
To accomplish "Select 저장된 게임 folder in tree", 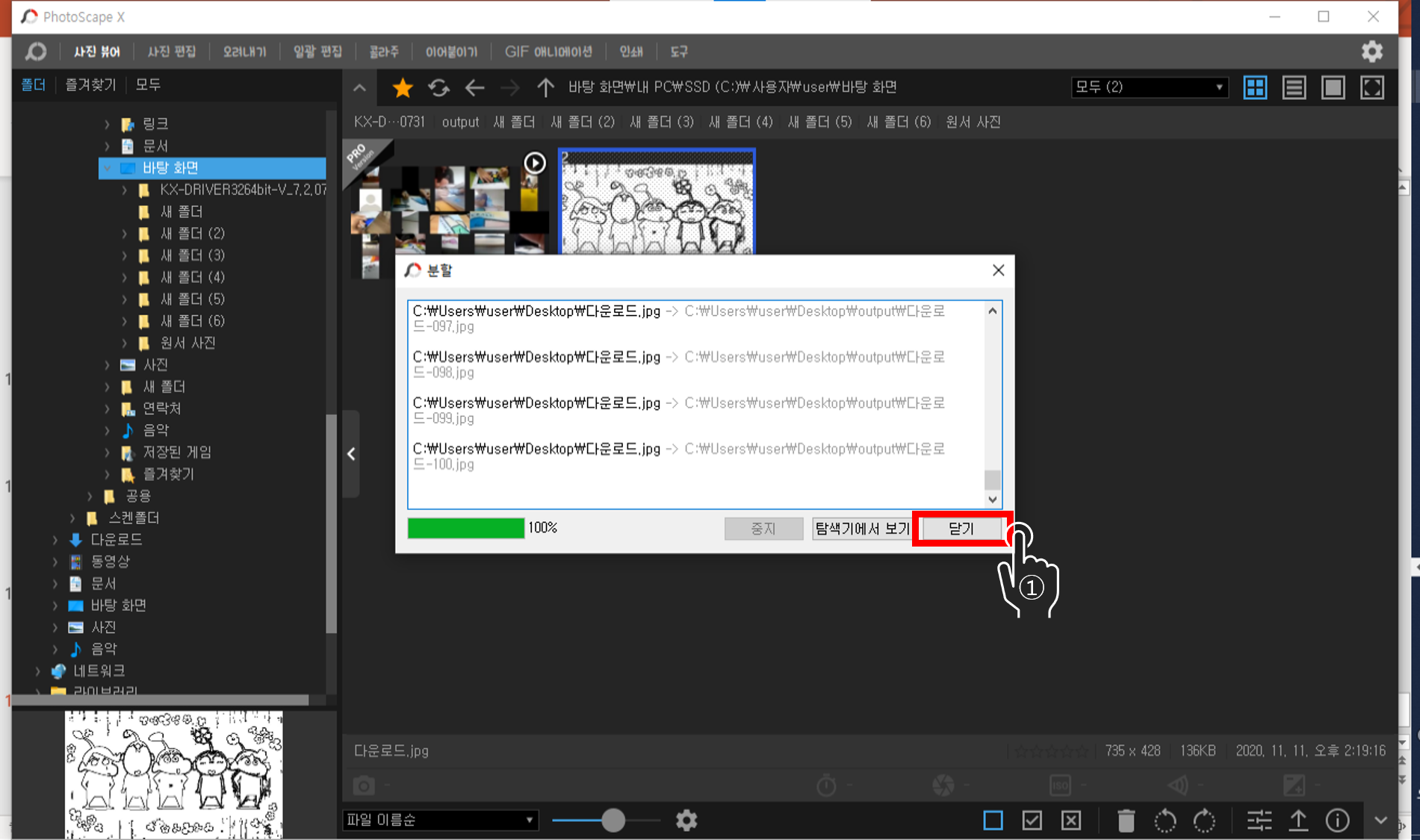I will pos(176,452).
